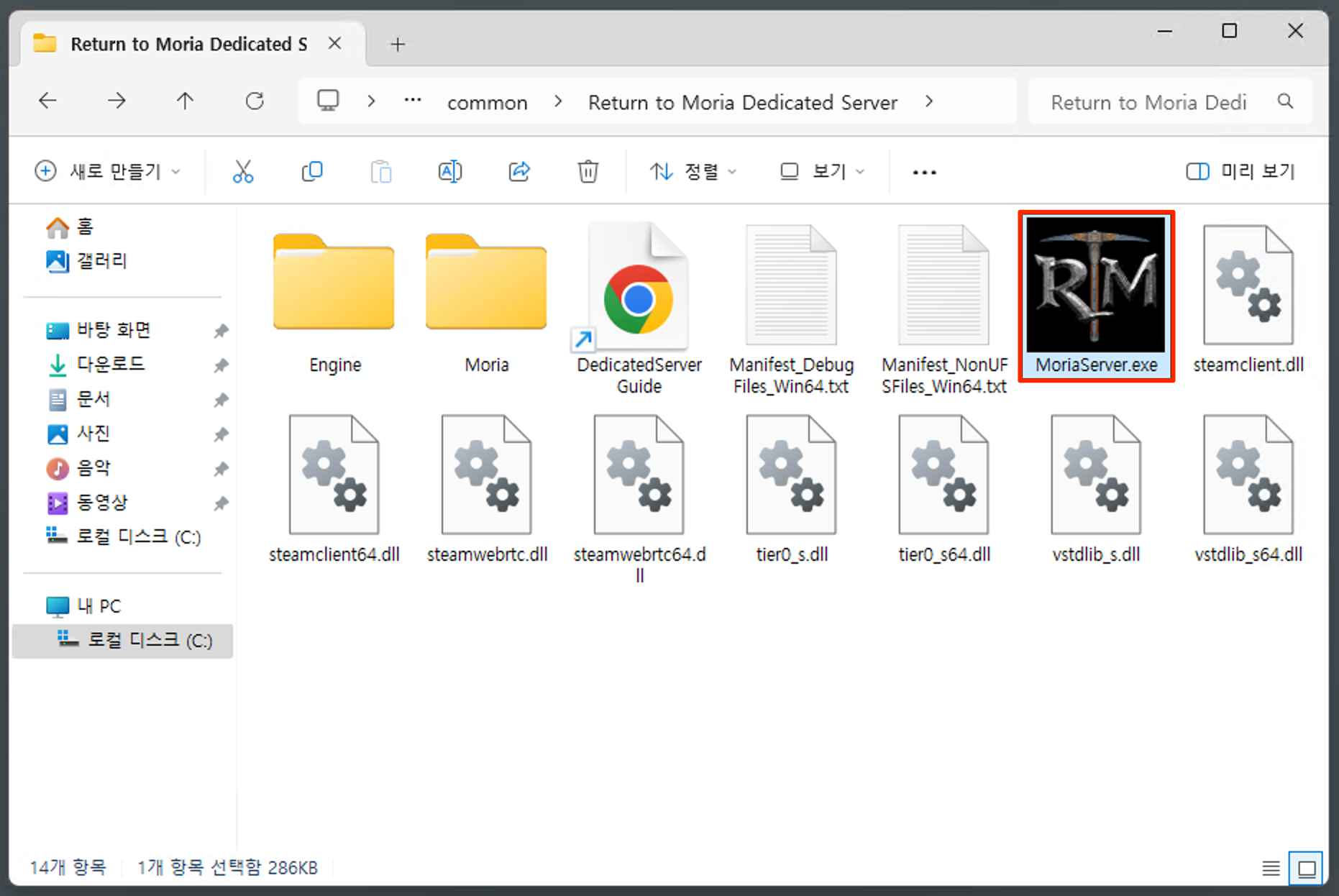The height and width of the screenshot is (896, 1339).
Task: Select the vstdlib_s64.dll file
Action: pyautogui.click(x=1248, y=489)
